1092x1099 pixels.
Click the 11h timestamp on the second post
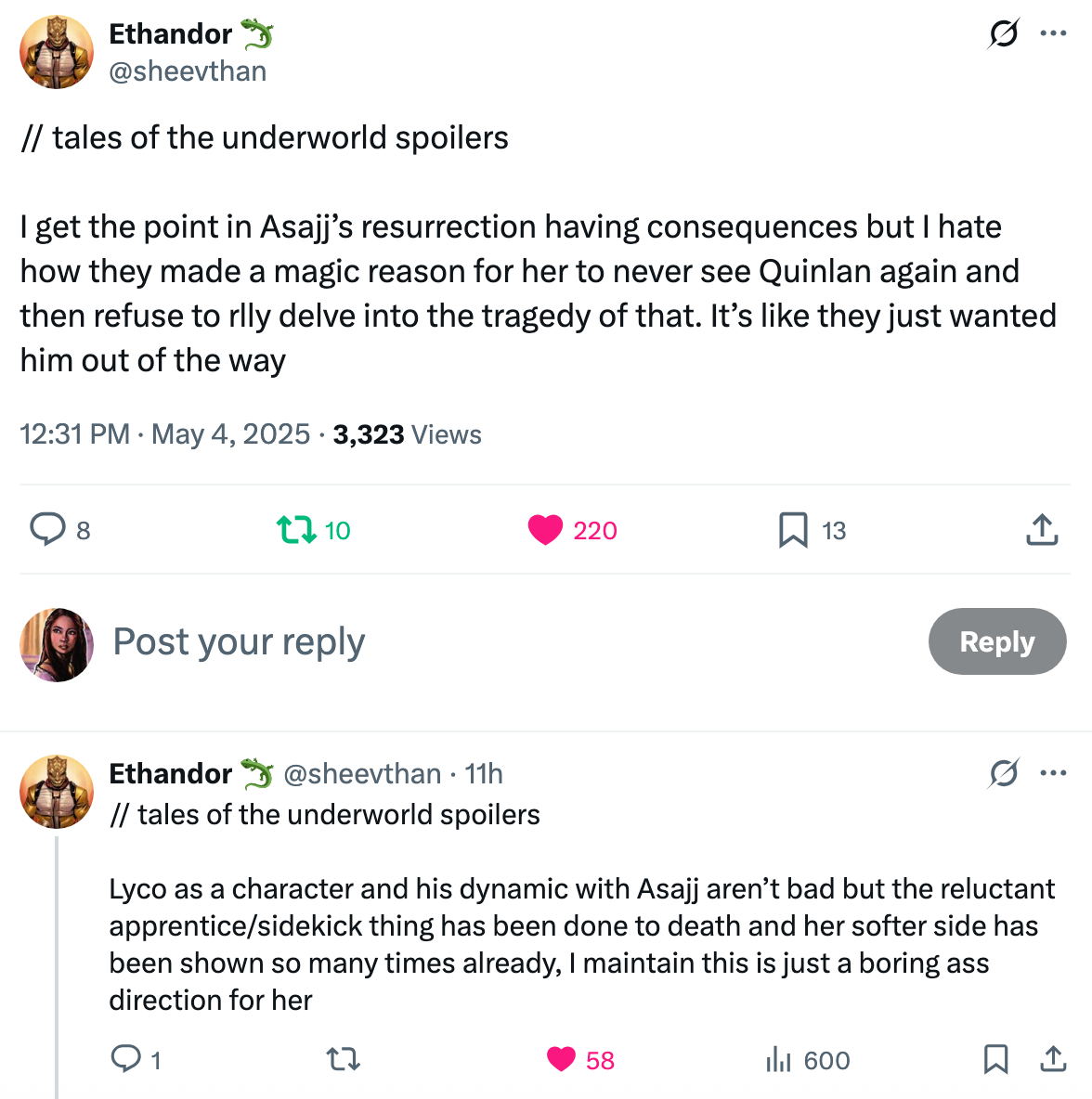pyautogui.click(x=484, y=773)
